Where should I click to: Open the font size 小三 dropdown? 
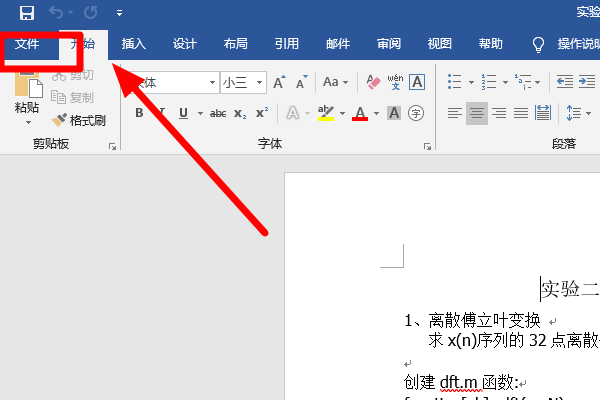click(x=259, y=82)
